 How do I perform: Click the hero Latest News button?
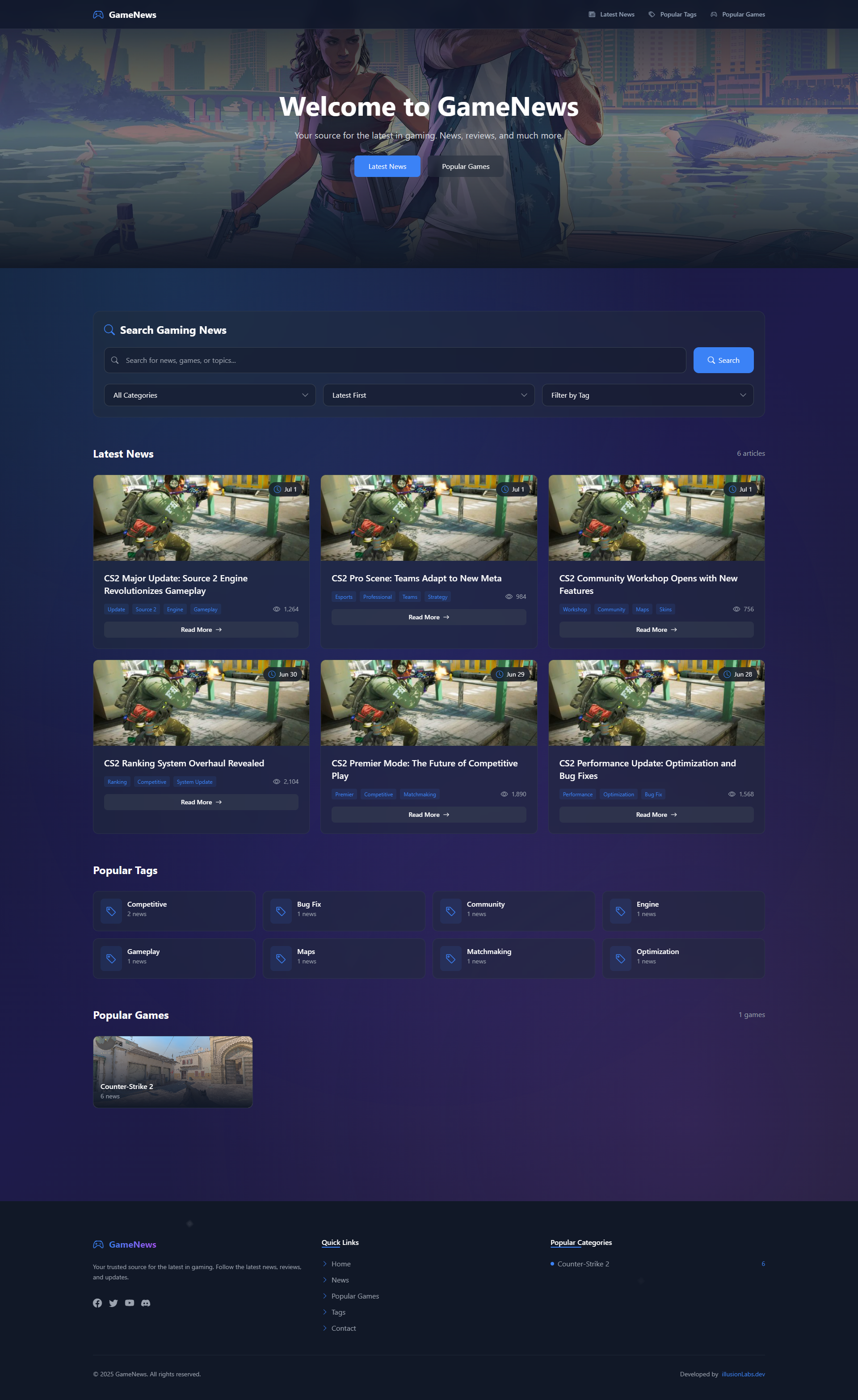tap(387, 167)
